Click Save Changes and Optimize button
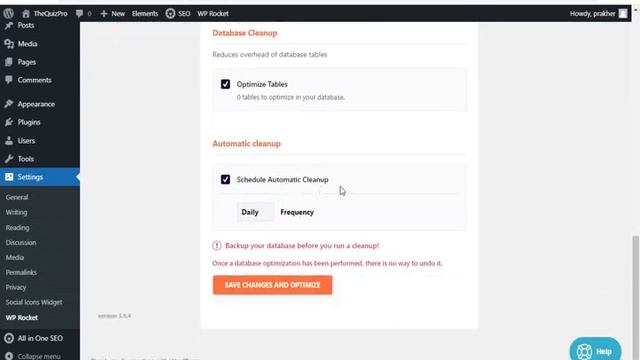 coord(272,285)
